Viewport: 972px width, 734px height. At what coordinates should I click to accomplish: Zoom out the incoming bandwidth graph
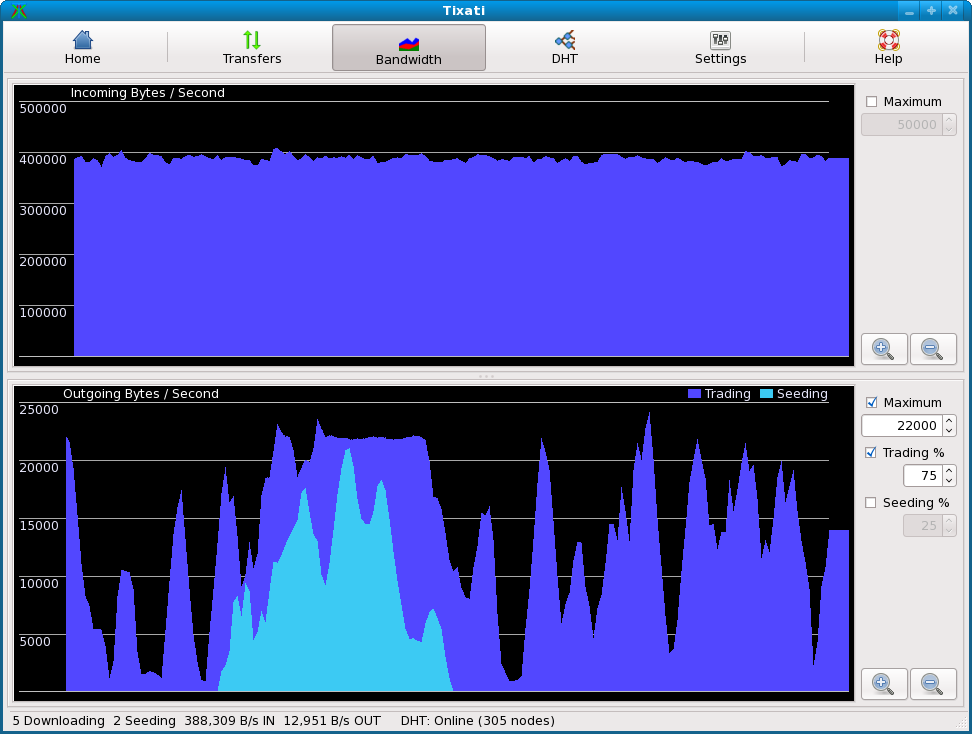tap(933, 349)
